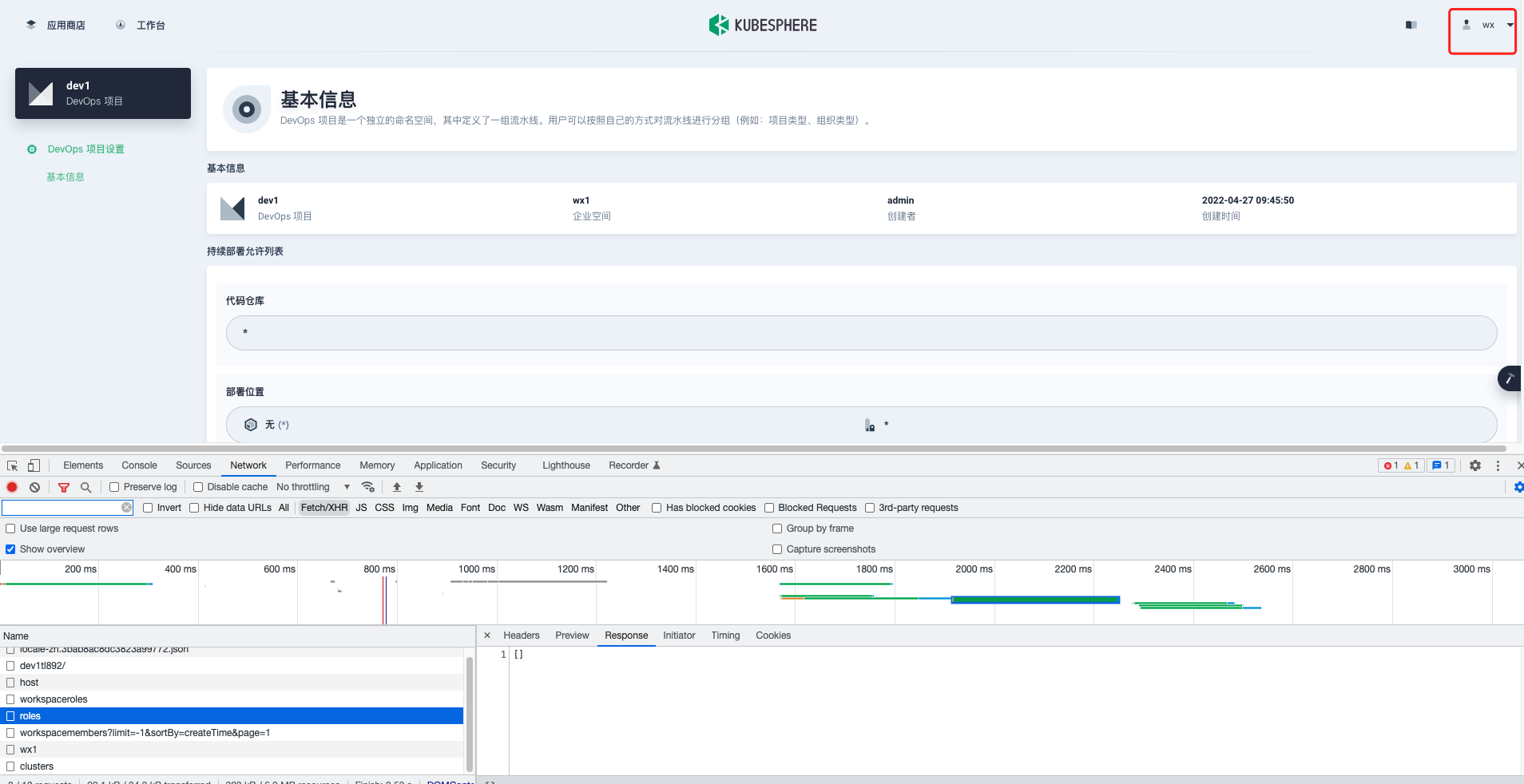The width and height of the screenshot is (1524, 784).
Task: Open DevOps 项目设置 in sidebar
Action: 85,148
